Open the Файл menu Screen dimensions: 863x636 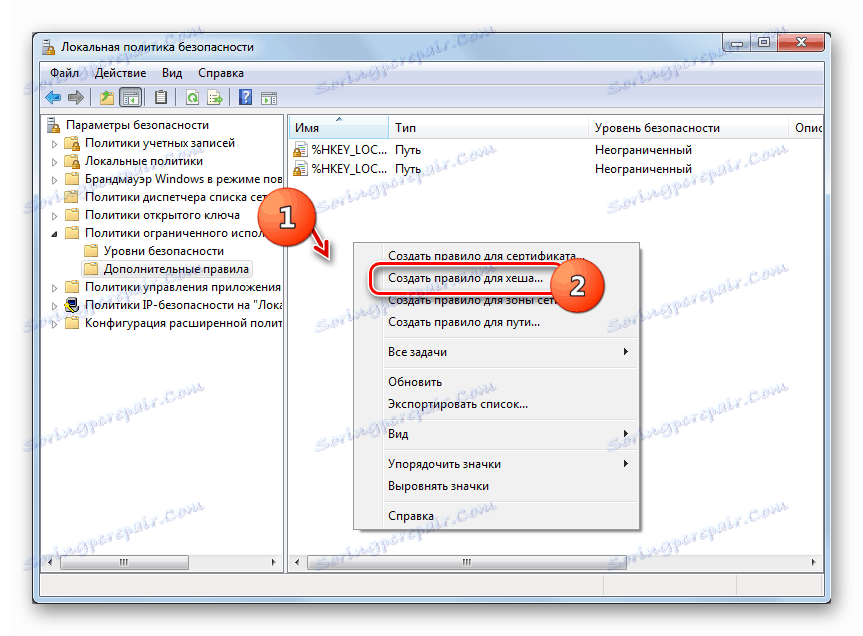coord(64,73)
